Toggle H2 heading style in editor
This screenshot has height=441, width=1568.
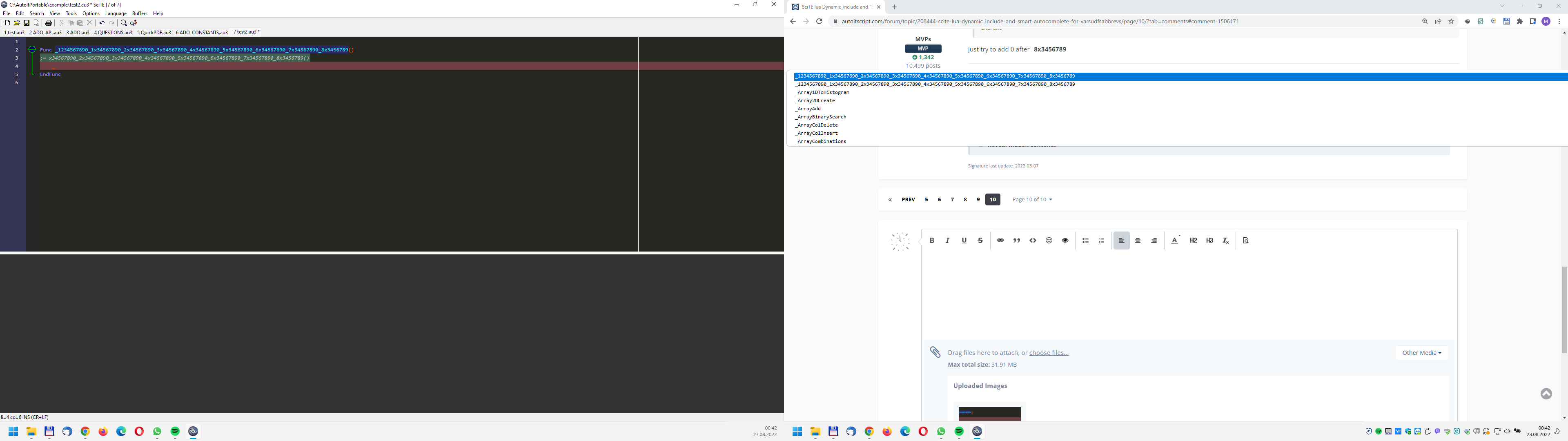1193,241
